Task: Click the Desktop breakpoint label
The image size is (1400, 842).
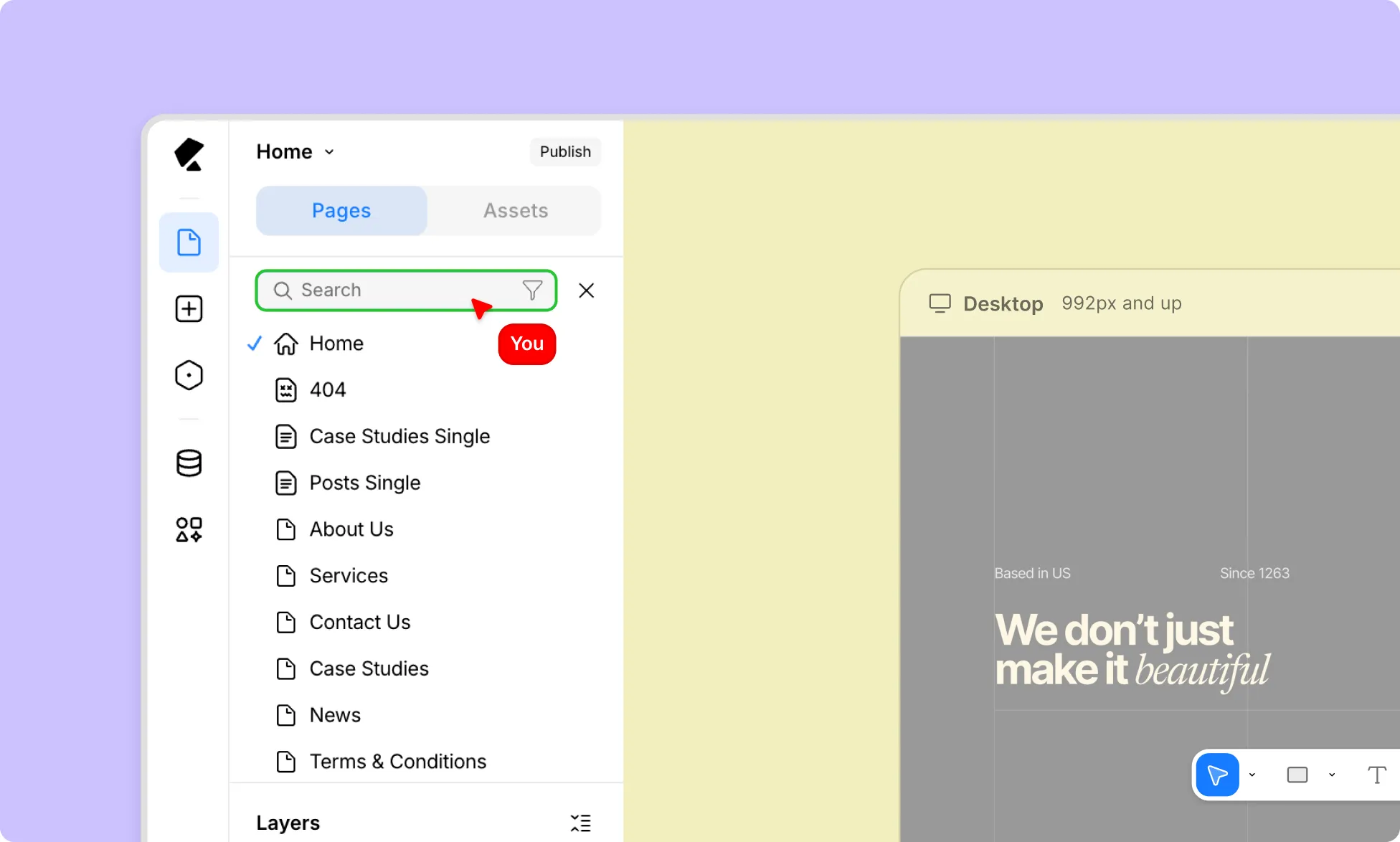Action: pyautogui.click(x=1003, y=304)
